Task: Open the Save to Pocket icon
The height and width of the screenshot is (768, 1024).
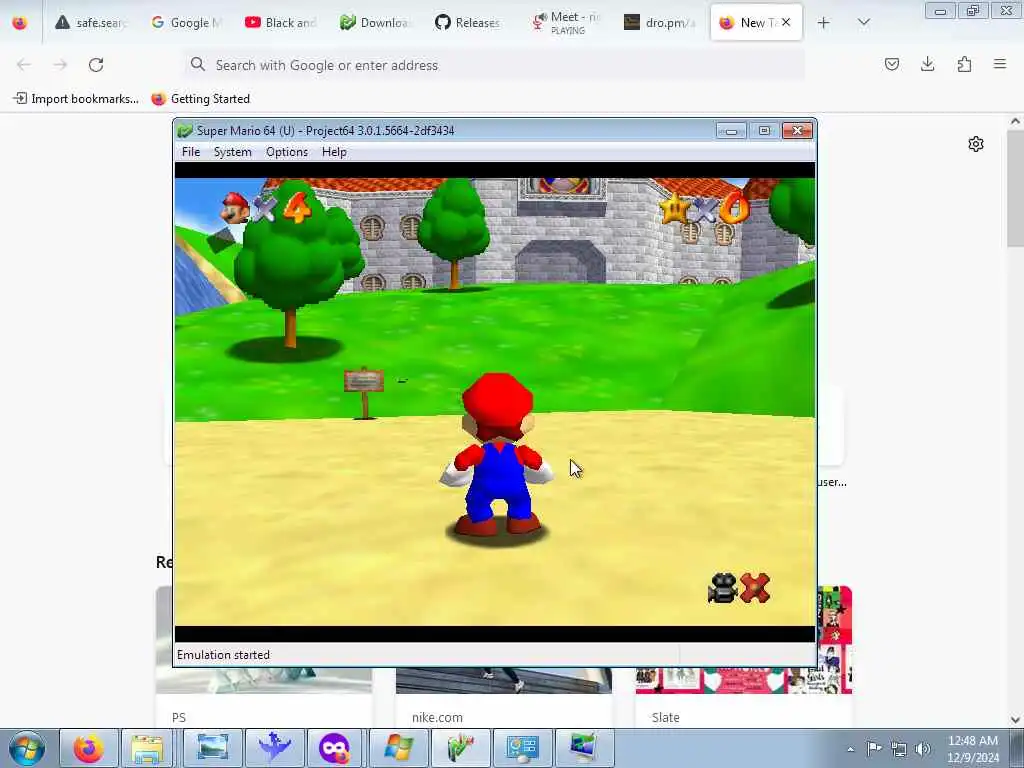Action: coord(891,64)
